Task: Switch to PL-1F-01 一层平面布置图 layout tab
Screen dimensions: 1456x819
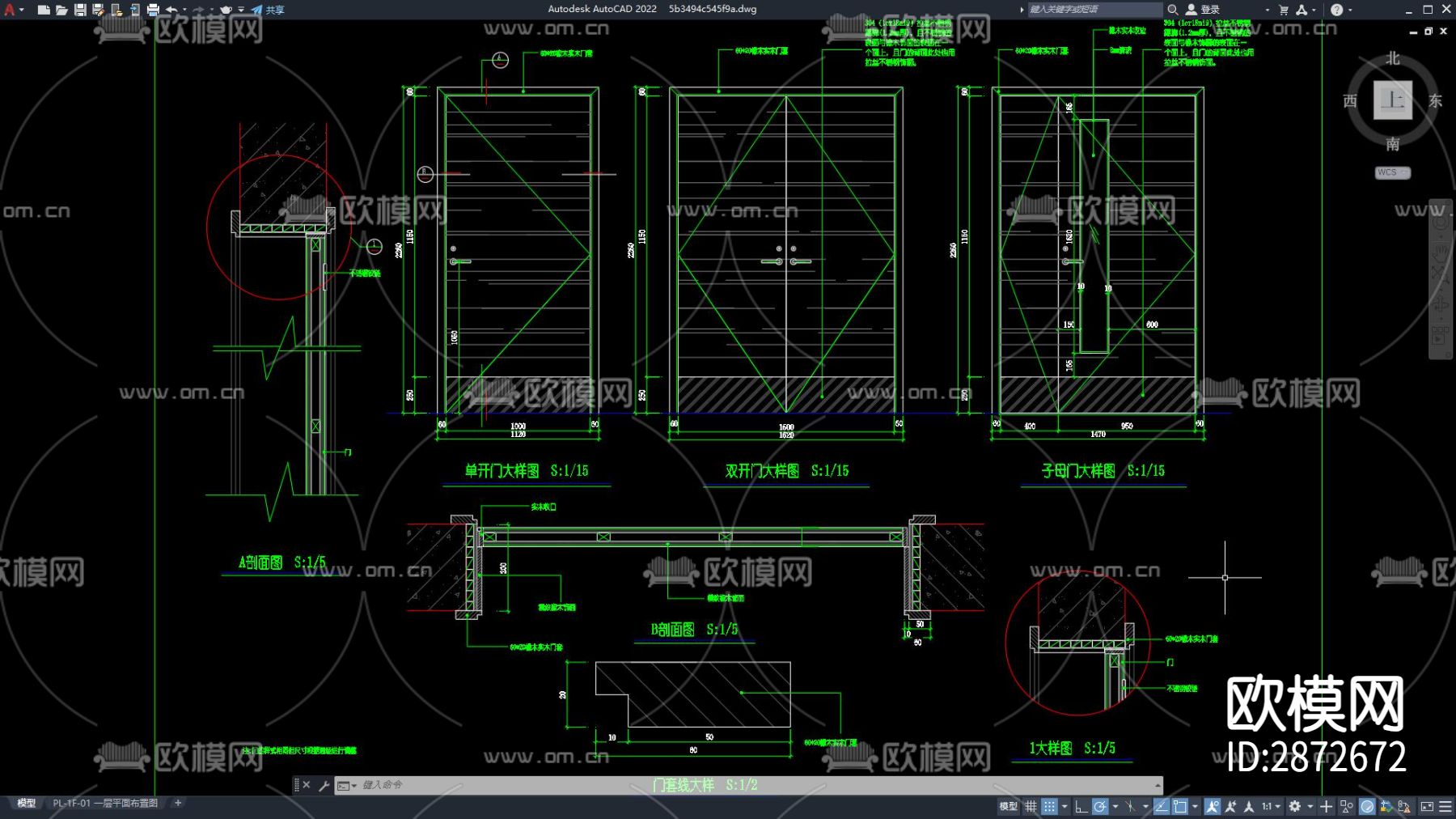Action: click(x=105, y=804)
